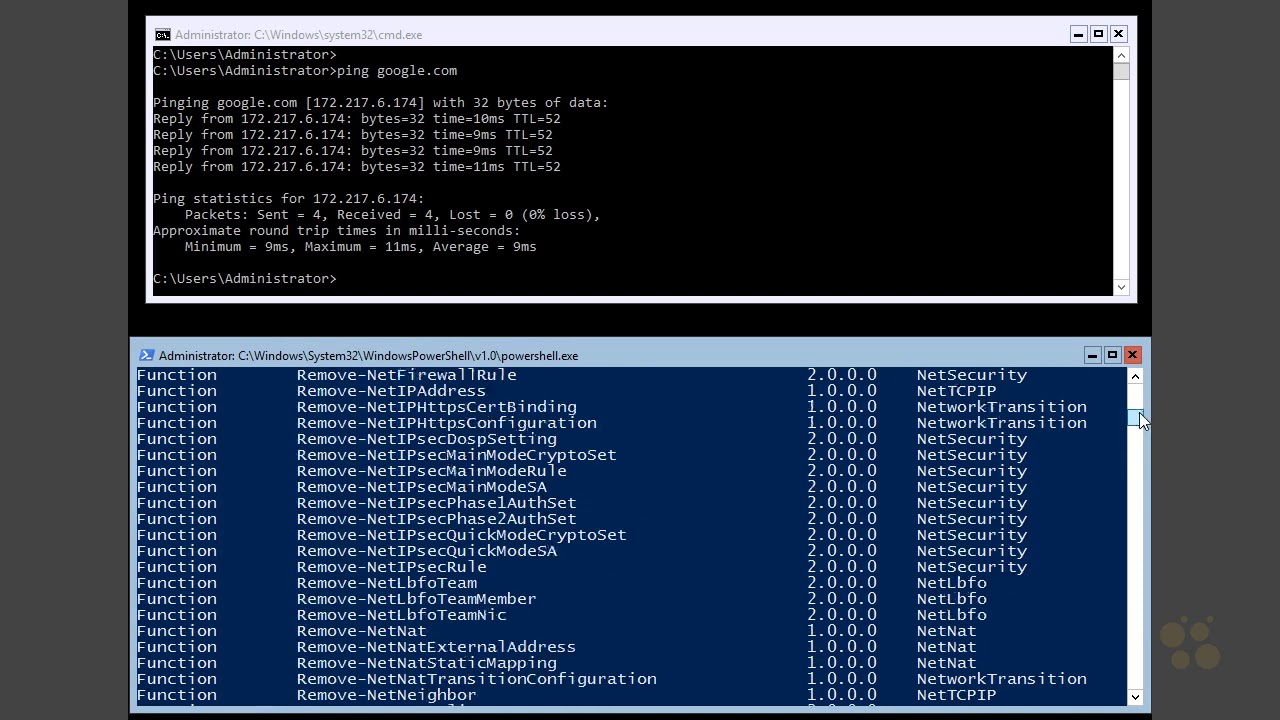Click Remove-NetIPsecDospSetting entry
This screenshot has height=720, width=1280.
click(x=427, y=439)
